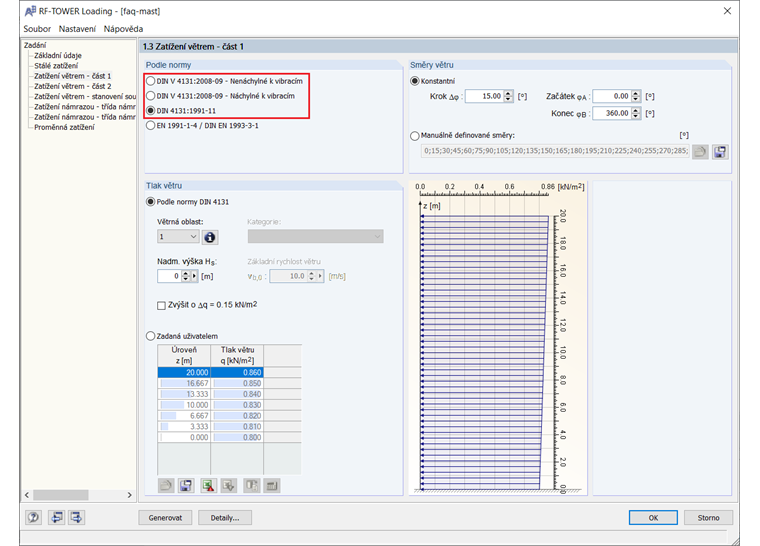Screen dimensions: 760x546
Task: Click the manual directions list text field
Action: [555, 151]
